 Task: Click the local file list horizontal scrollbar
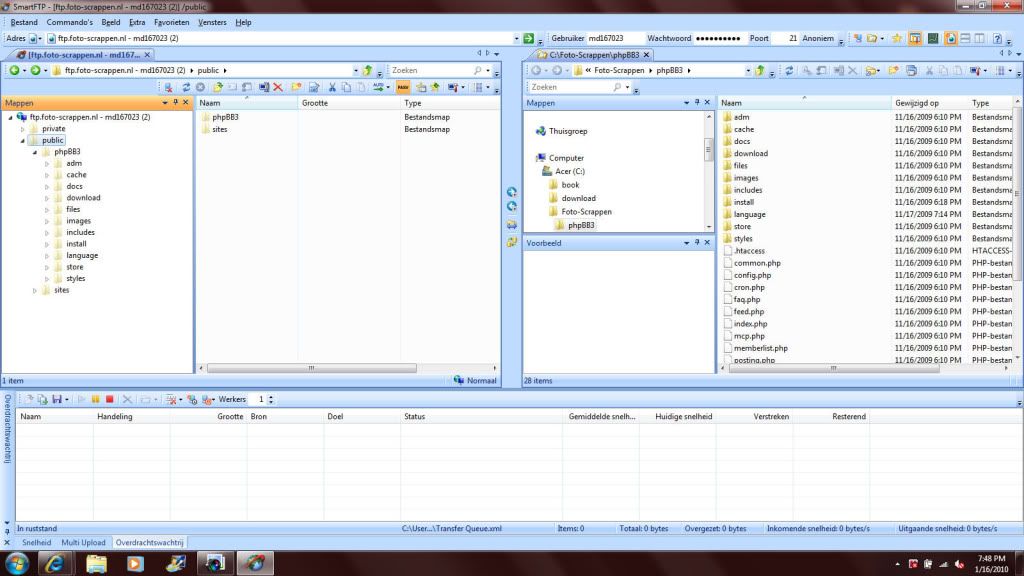pos(834,368)
